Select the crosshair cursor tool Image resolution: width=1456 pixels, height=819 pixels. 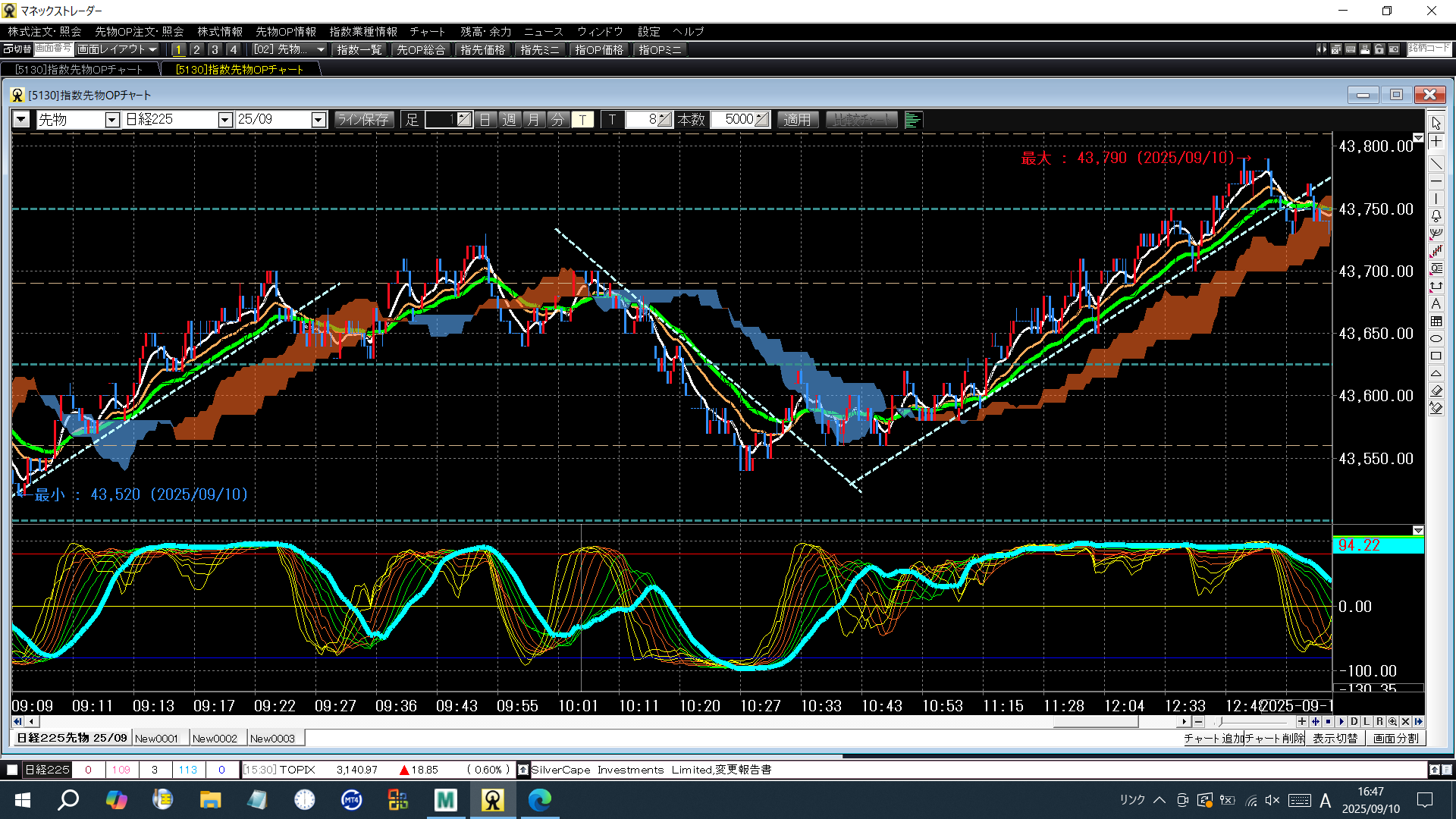[x=1436, y=142]
